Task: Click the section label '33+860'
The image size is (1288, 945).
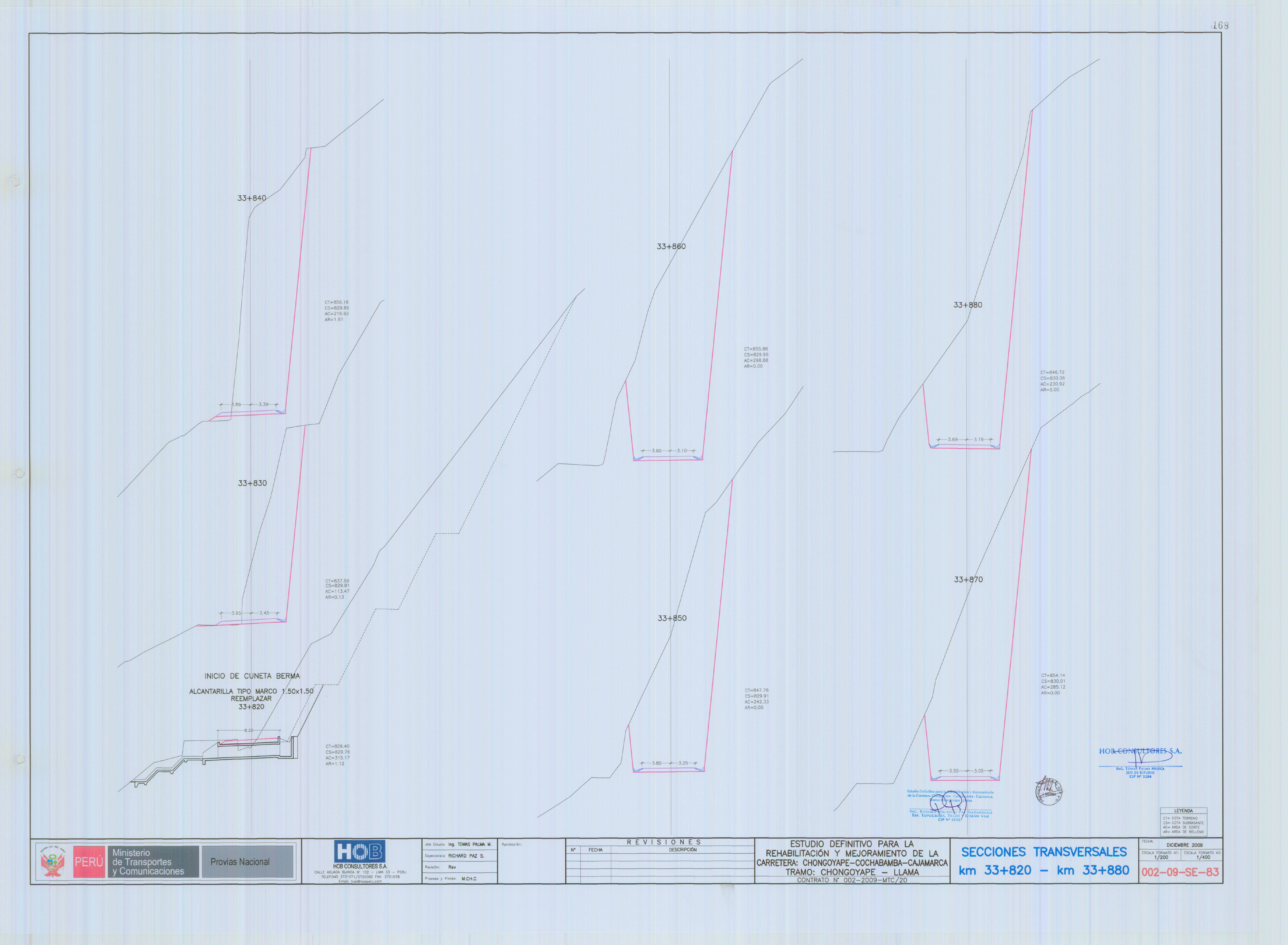Action: pyautogui.click(x=671, y=247)
